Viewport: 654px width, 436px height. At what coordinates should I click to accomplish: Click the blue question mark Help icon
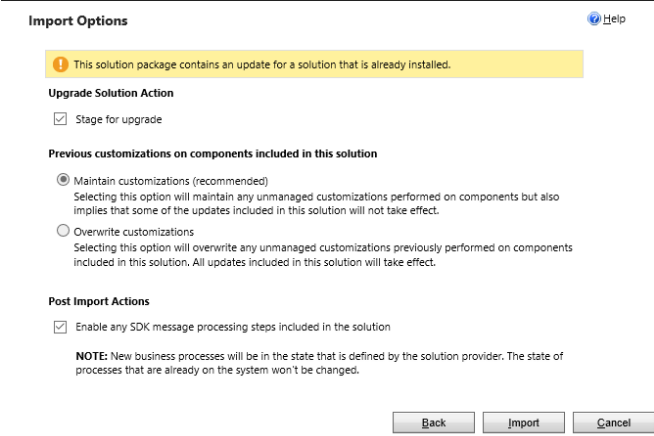pyautogui.click(x=594, y=19)
